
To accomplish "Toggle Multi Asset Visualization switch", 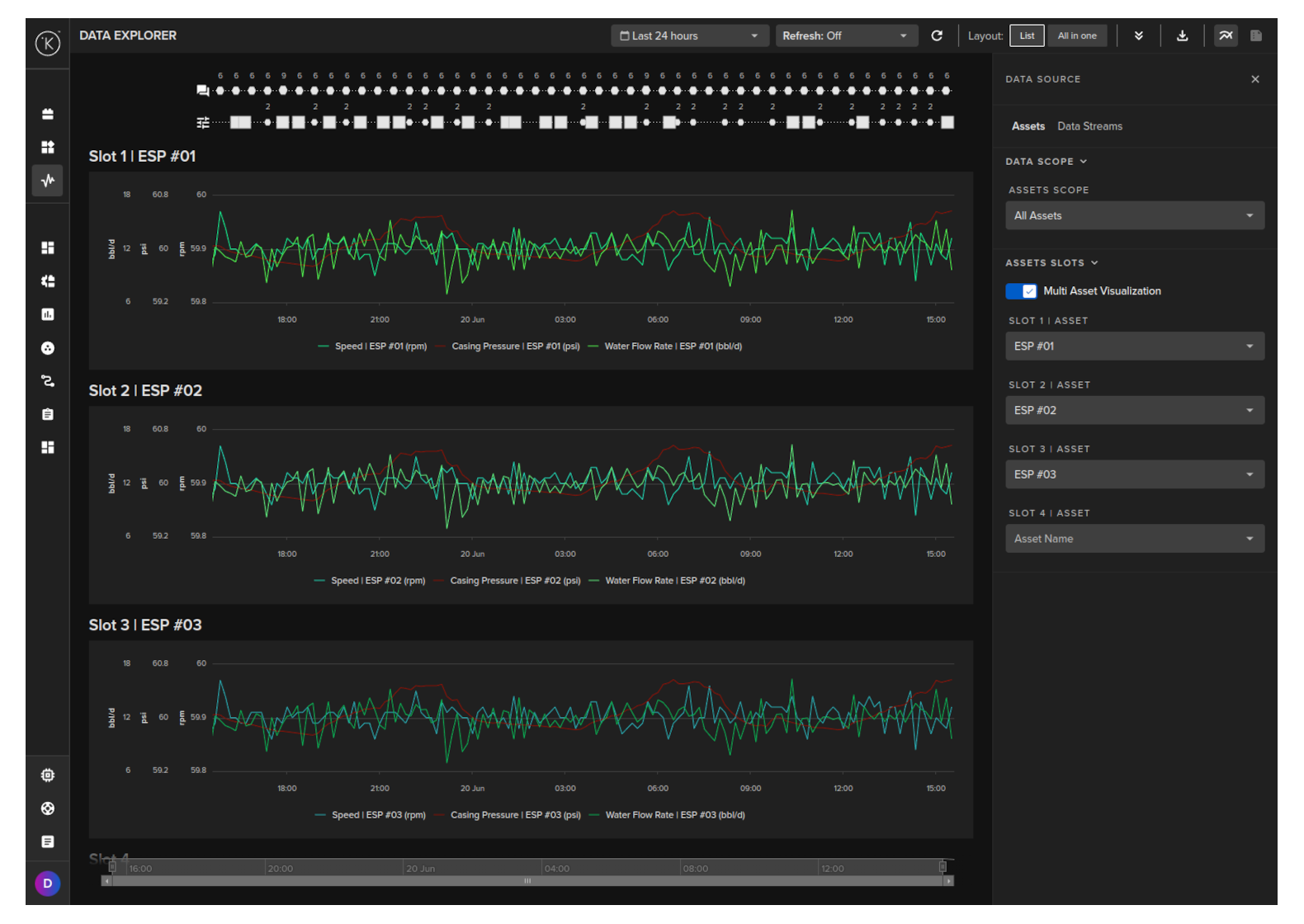I will (x=1021, y=291).
